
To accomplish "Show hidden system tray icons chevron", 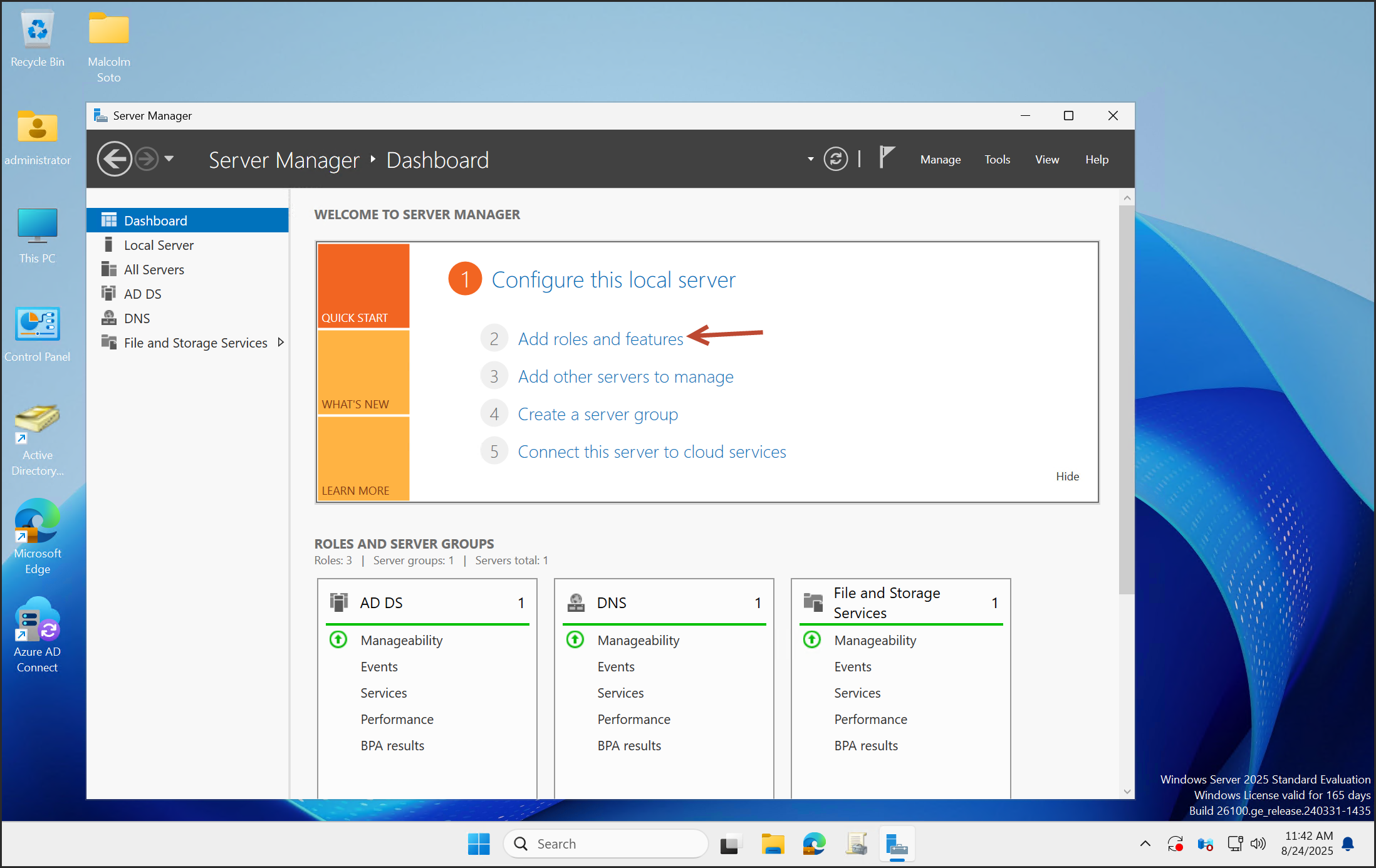I will (x=1145, y=844).
